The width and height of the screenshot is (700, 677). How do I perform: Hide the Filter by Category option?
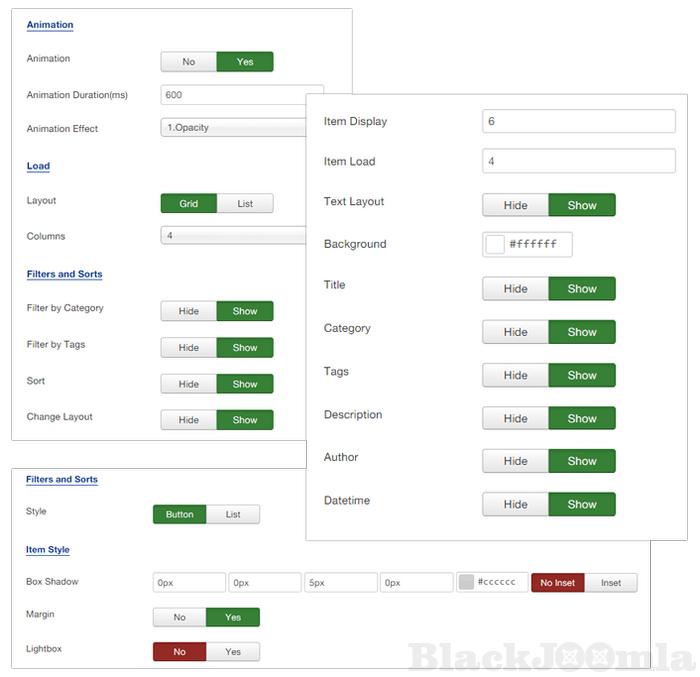pyautogui.click(x=189, y=312)
